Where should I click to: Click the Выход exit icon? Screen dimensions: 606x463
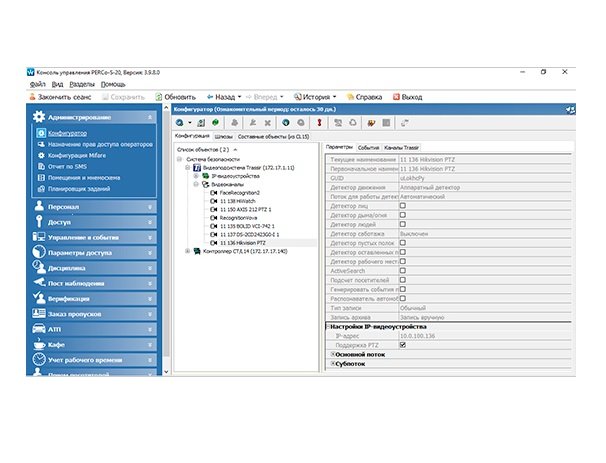394,97
